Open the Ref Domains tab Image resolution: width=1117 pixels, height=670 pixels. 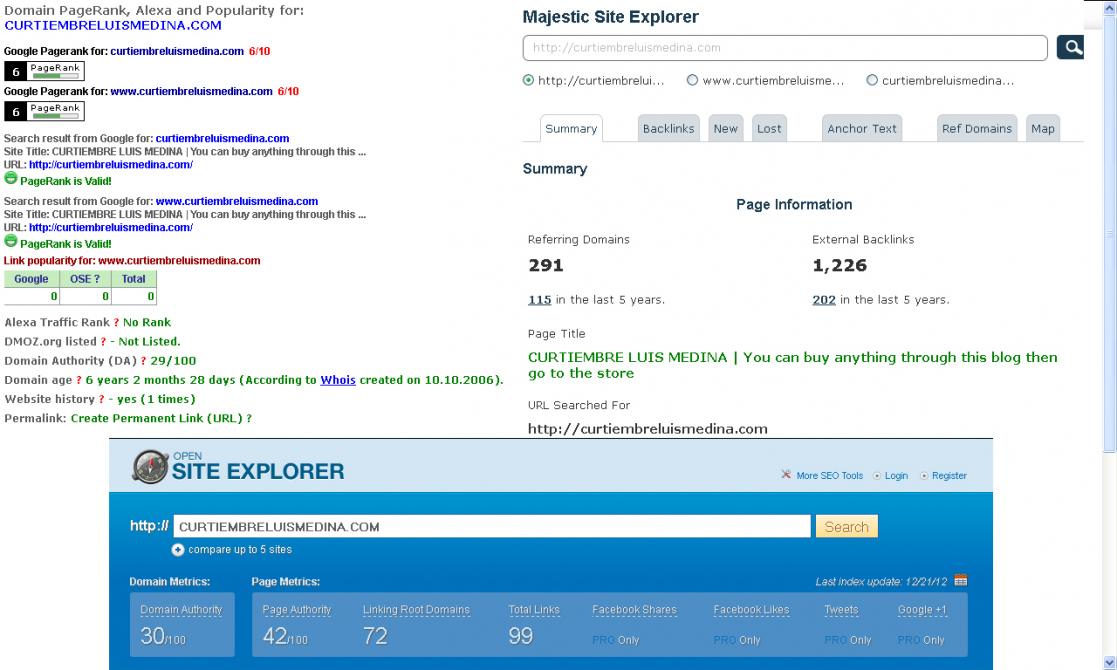[977, 129]
